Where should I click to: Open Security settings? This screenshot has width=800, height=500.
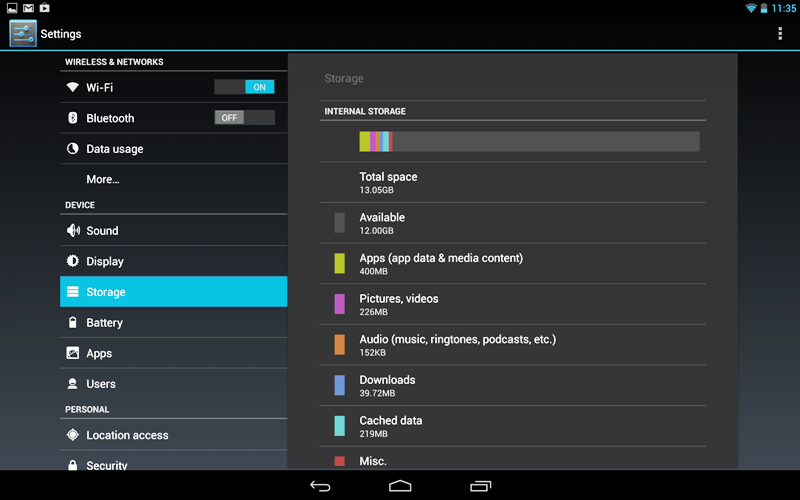pos(173,461)
